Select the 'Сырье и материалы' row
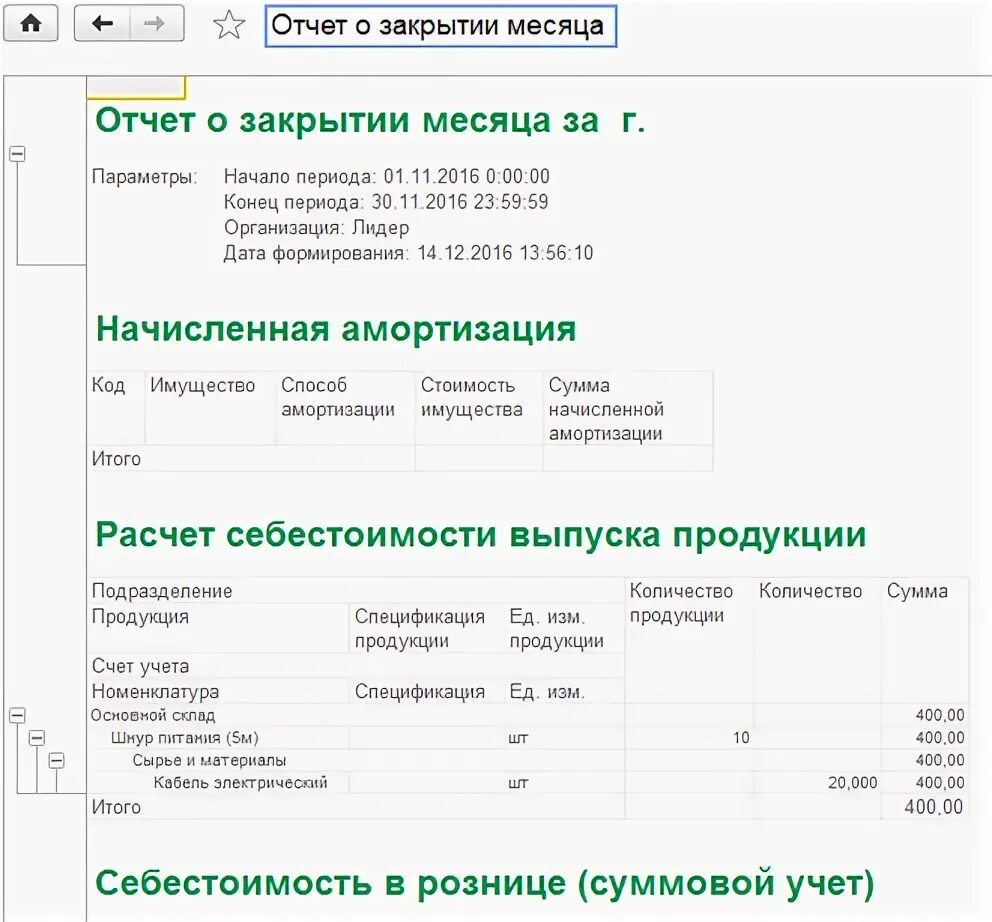992x922 pixels. pos(528,760)
